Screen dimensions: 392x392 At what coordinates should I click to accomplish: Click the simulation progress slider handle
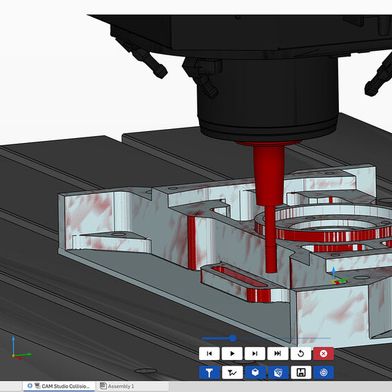coord(233,339)
